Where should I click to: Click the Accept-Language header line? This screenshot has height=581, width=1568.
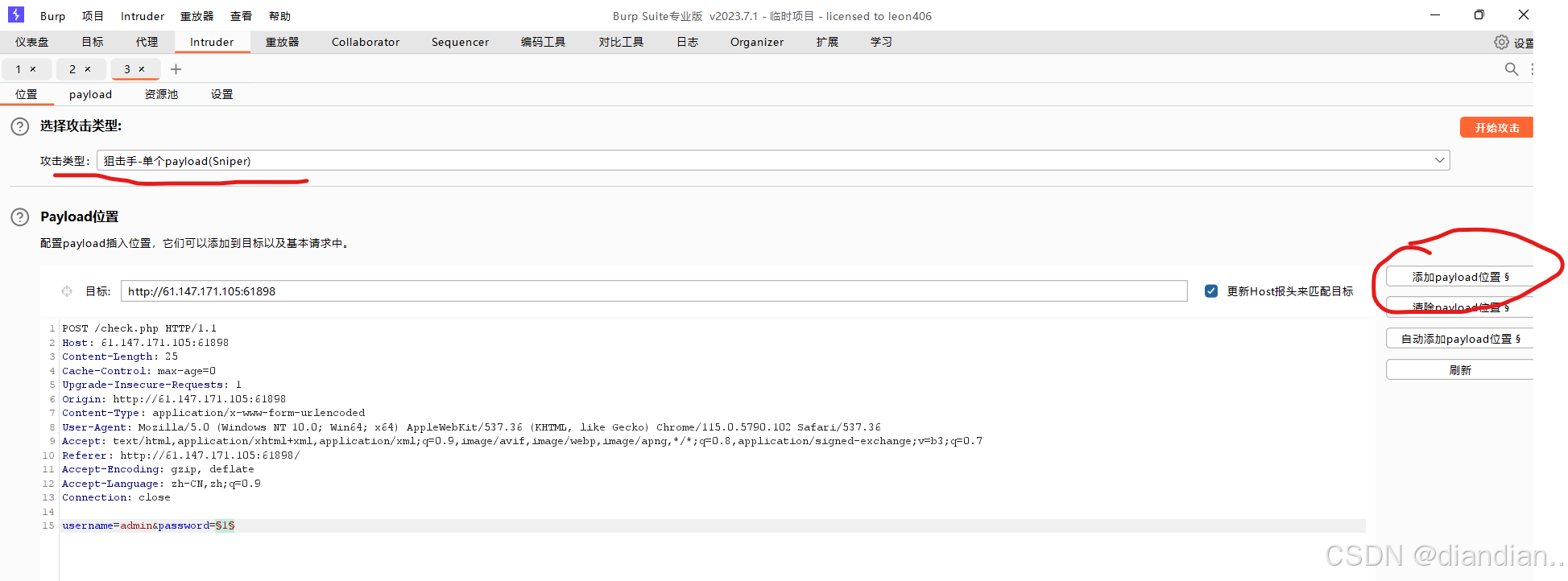click(x=161, y=484)
